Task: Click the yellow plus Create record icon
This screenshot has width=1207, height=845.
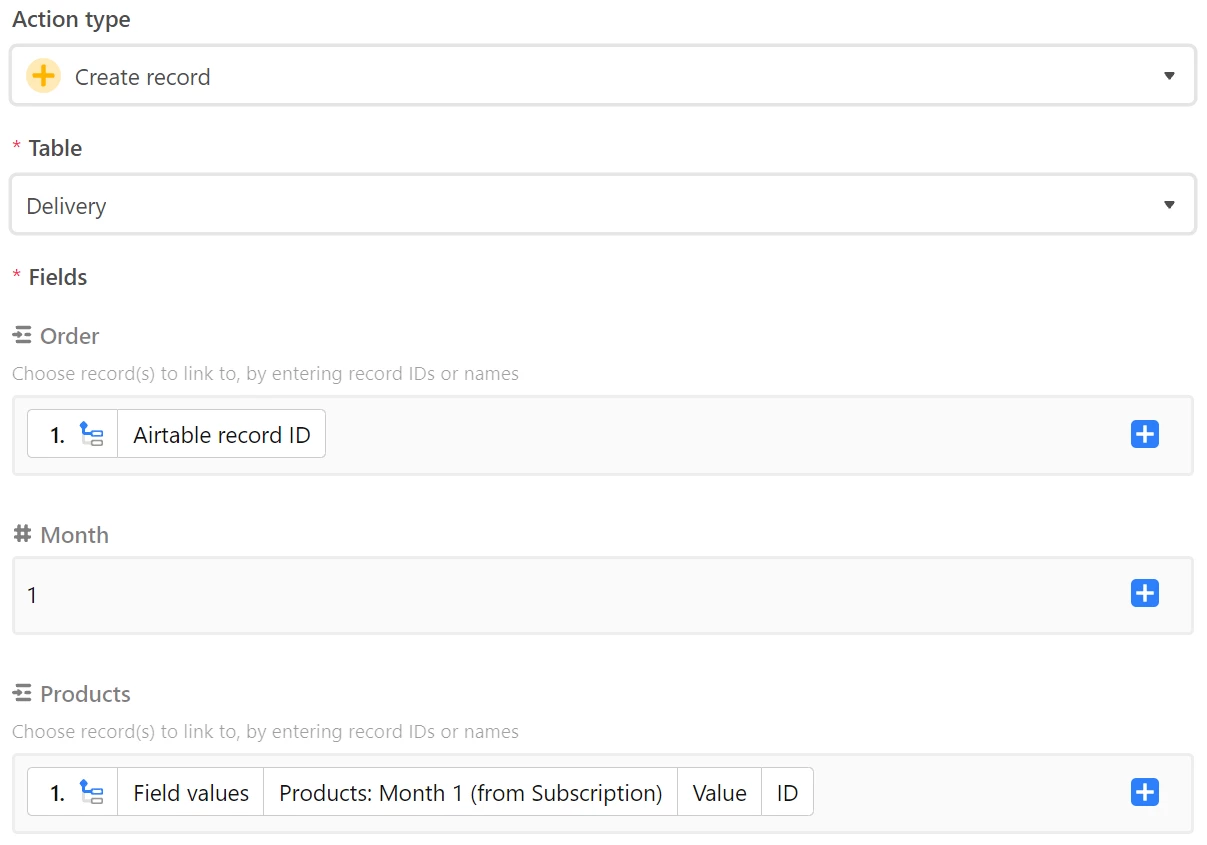Action: [x=43, y=76]
